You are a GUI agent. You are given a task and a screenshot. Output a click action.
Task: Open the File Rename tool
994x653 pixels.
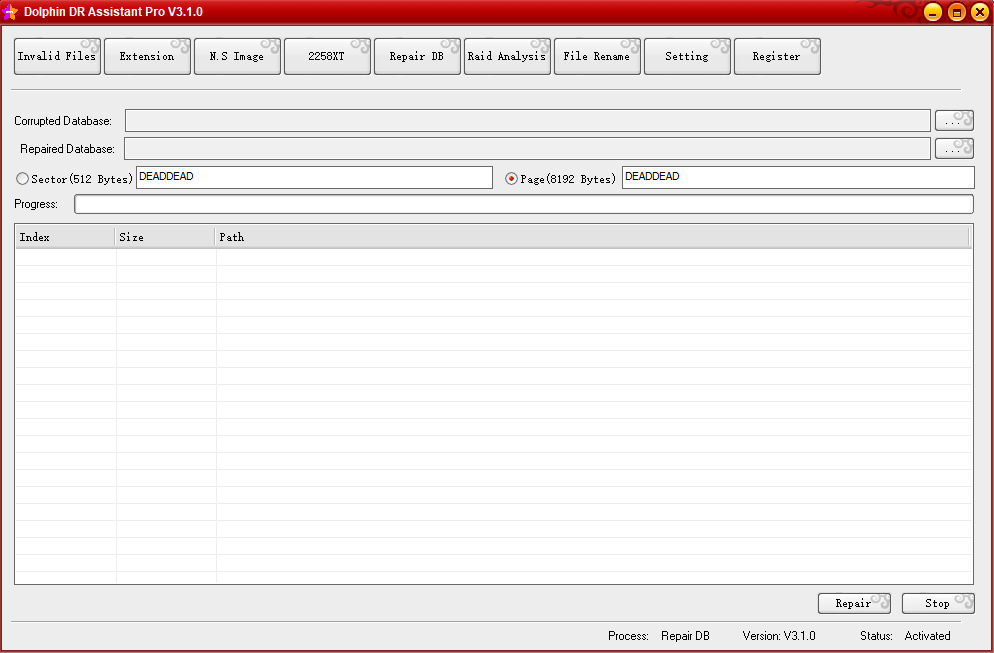(597, 56)
